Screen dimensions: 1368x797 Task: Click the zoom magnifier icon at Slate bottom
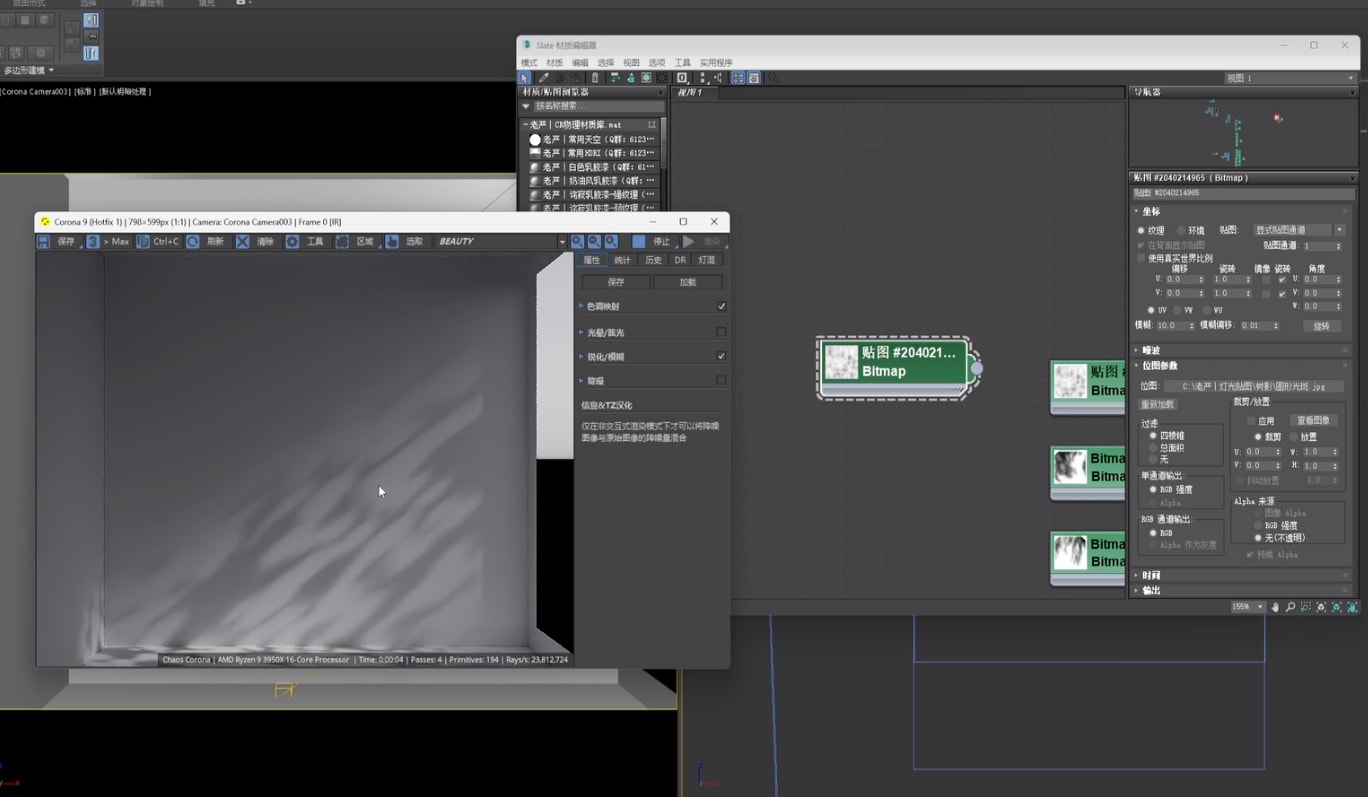coord(1290,607)
